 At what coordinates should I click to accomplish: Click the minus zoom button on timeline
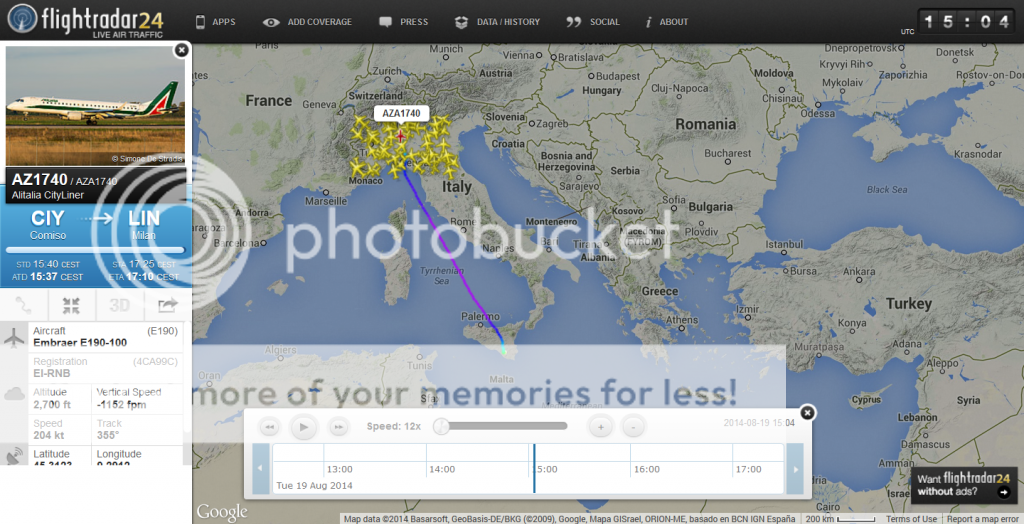[x=633, y=427]
